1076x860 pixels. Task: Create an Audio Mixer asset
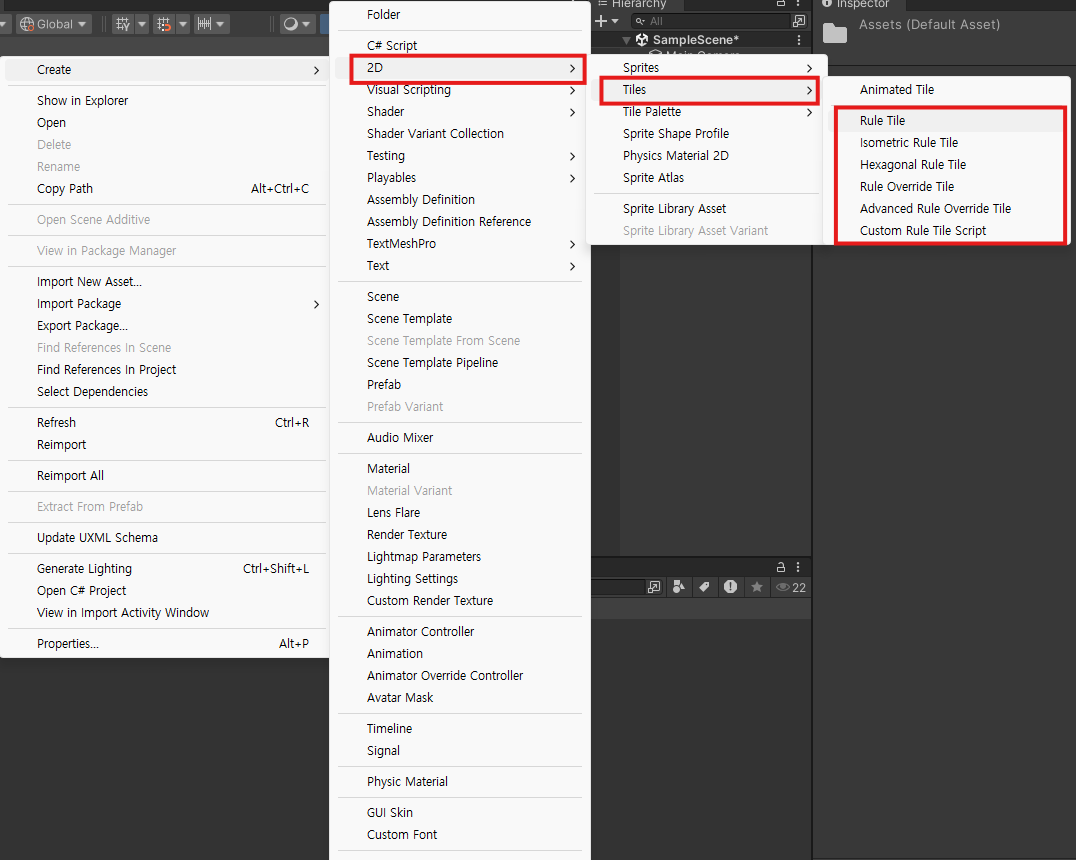tap(460, 438)
